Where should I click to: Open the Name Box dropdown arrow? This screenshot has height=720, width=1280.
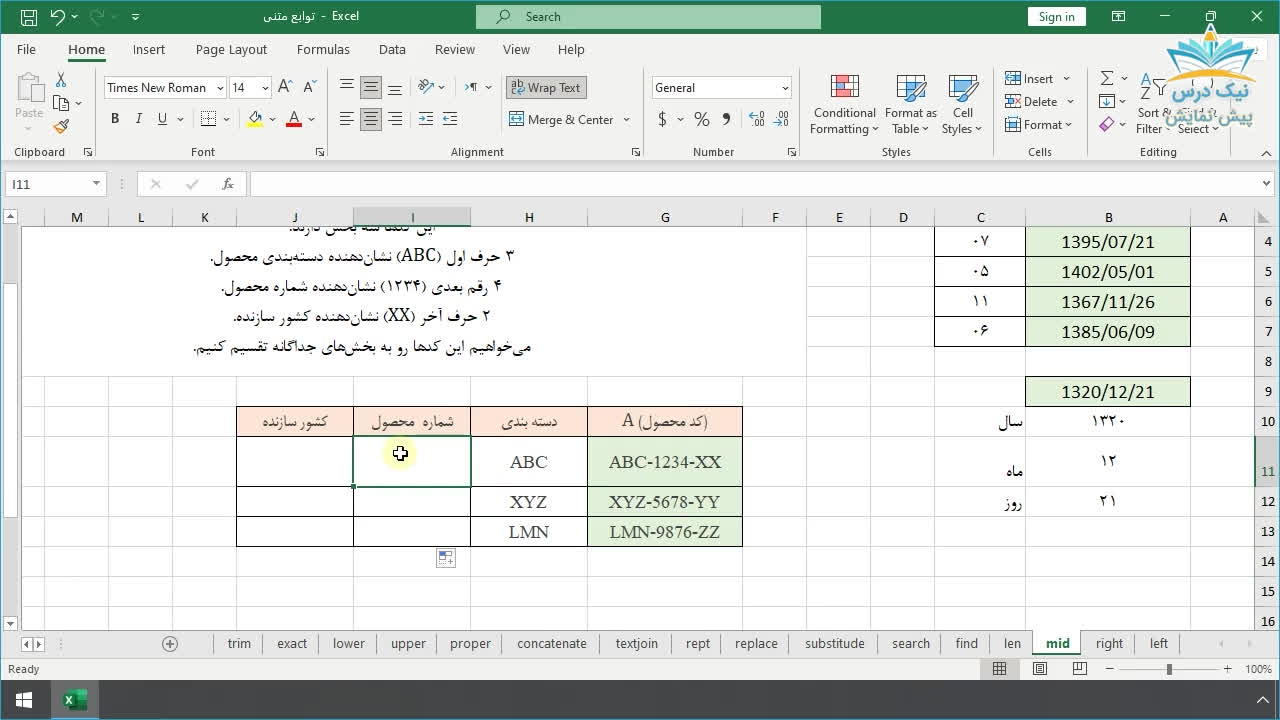pos(96,184)
